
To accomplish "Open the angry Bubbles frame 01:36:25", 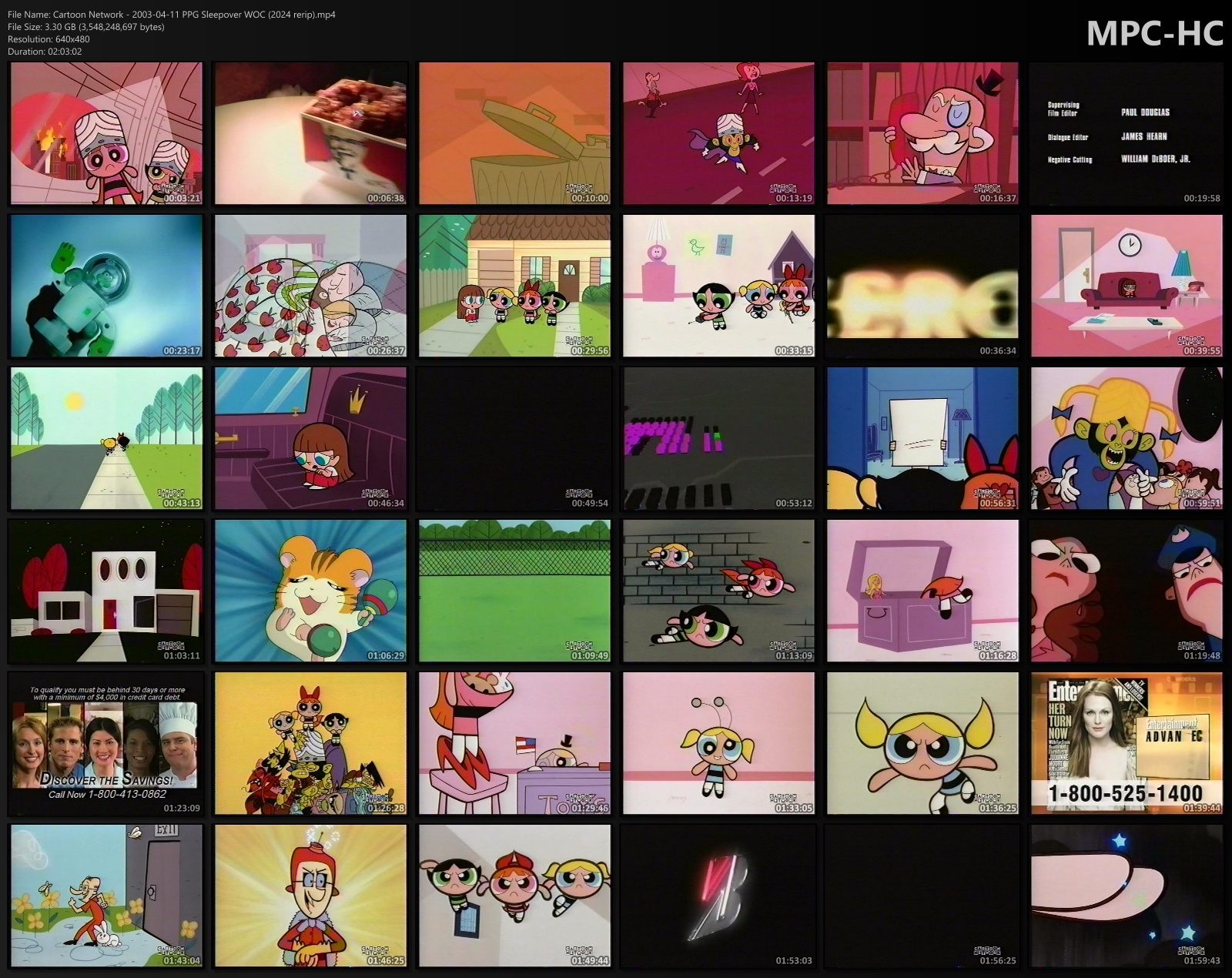I will [922, 744].
